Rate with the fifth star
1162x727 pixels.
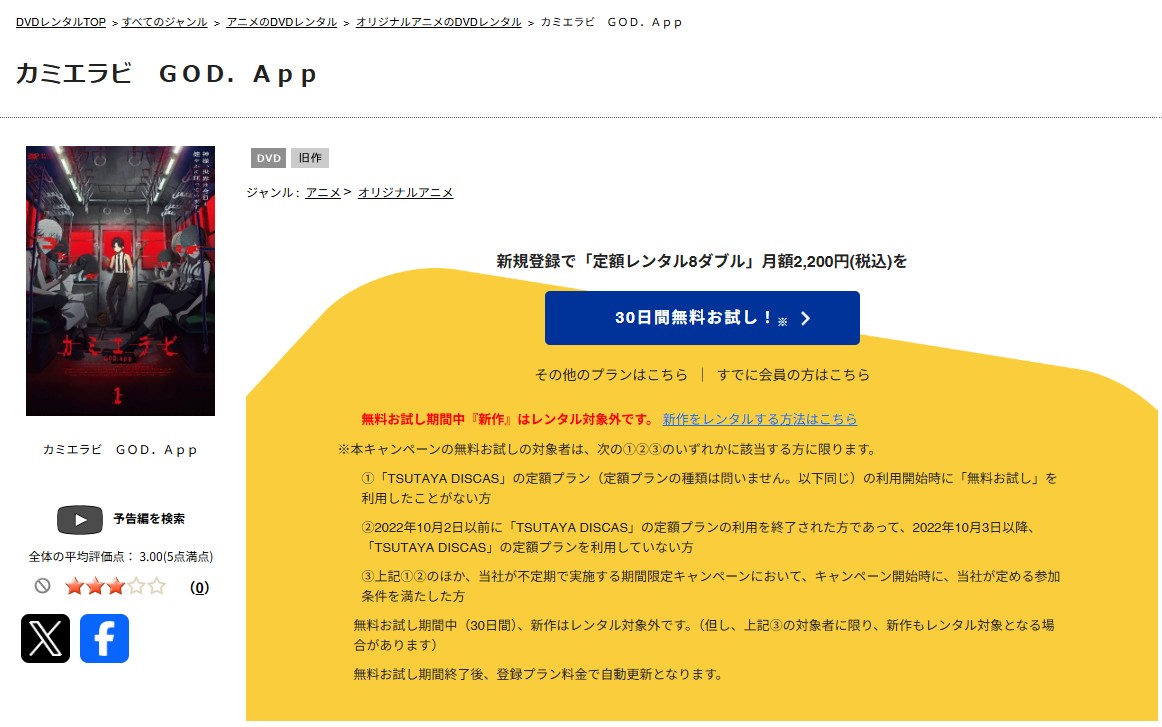coord(156,587)
